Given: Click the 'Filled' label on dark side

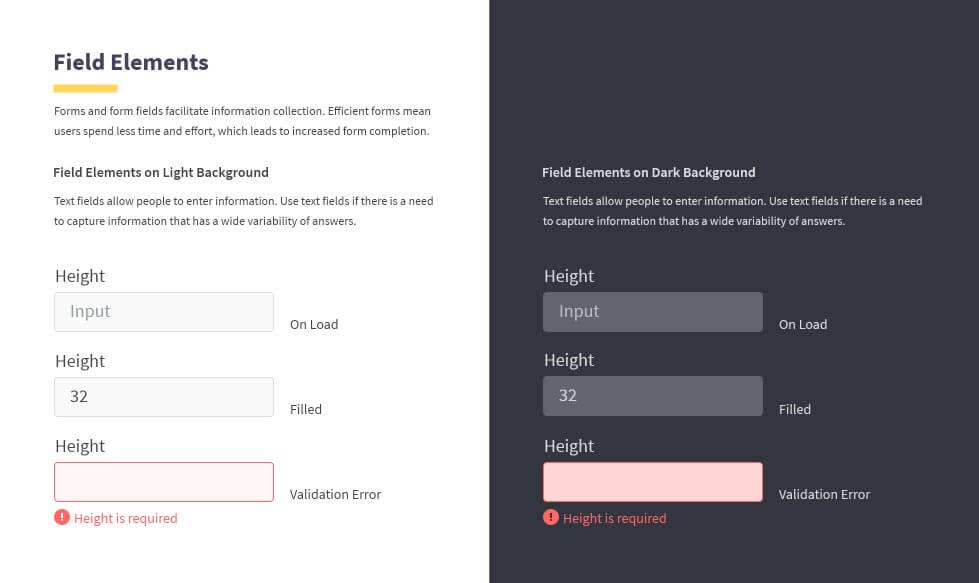Looking at the screenshot, I should (x=795, y=409).
